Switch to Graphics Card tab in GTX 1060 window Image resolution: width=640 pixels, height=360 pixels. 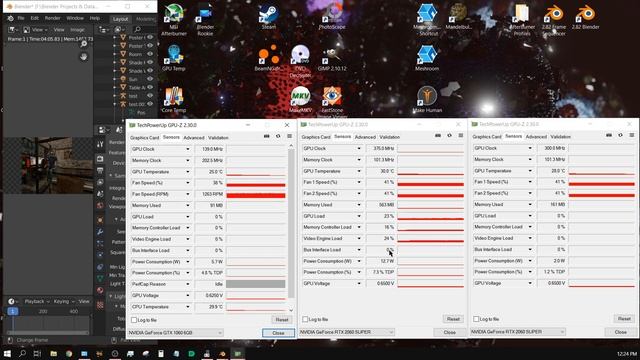pos(144,138)
